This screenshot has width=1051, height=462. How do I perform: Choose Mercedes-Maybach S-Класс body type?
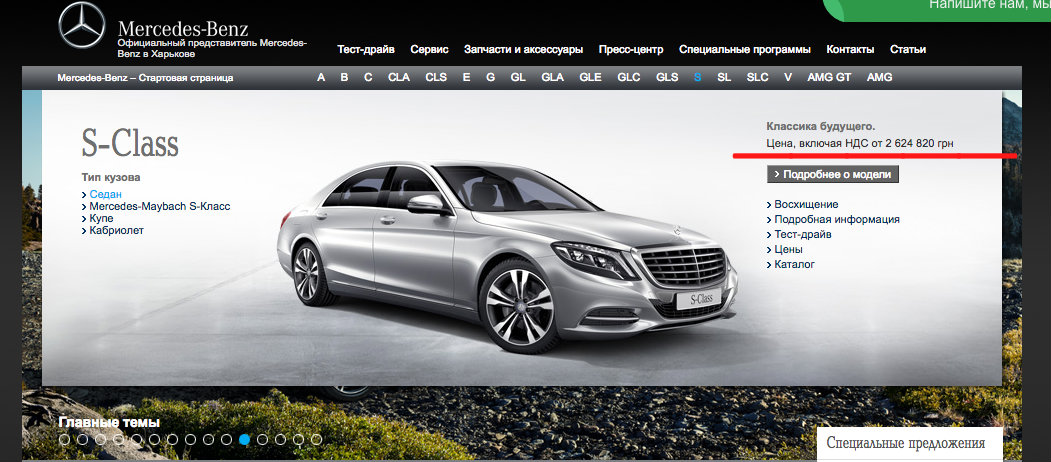(160, 207)
